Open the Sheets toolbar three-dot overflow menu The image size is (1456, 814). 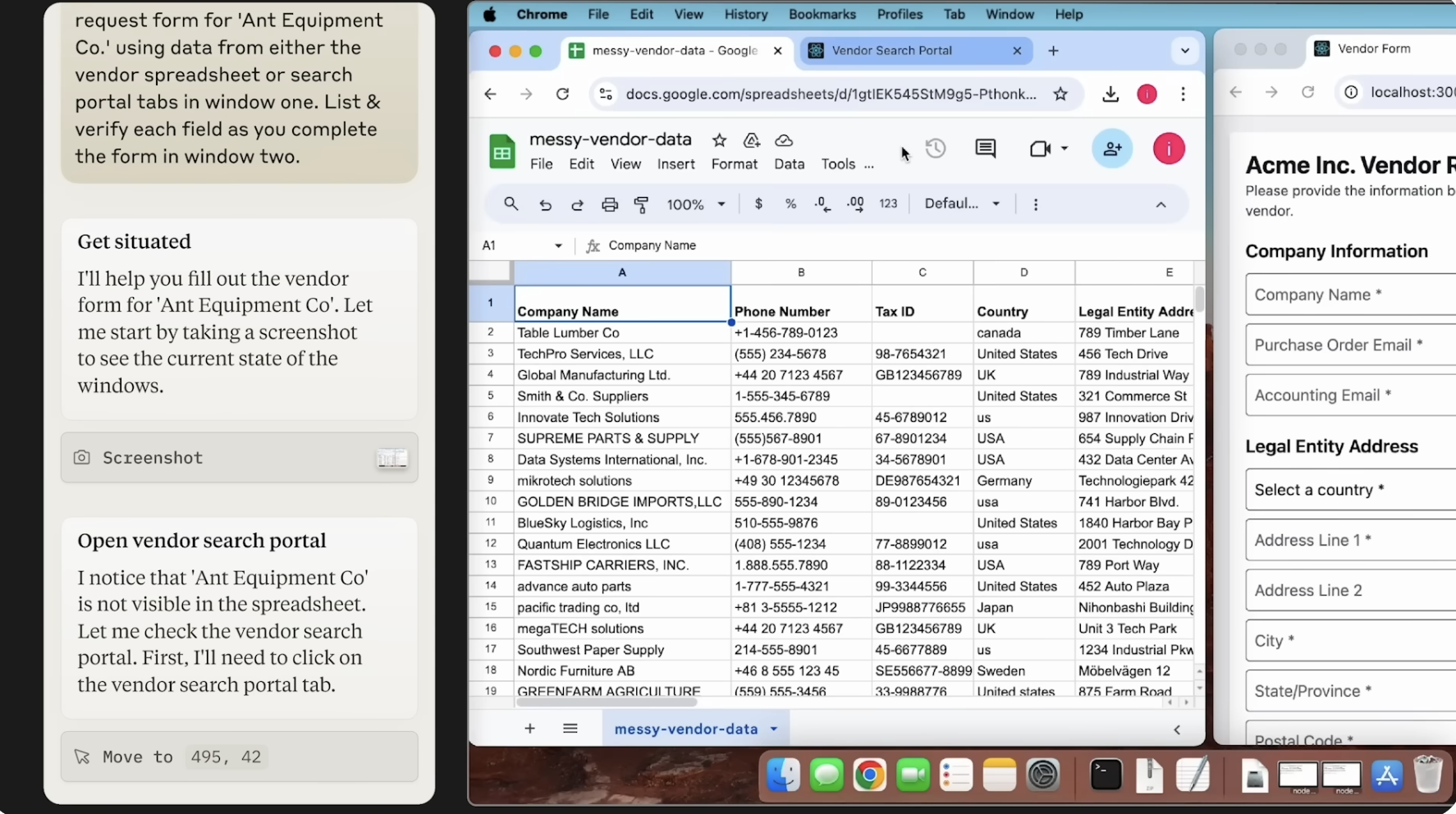pos(1036,204)
